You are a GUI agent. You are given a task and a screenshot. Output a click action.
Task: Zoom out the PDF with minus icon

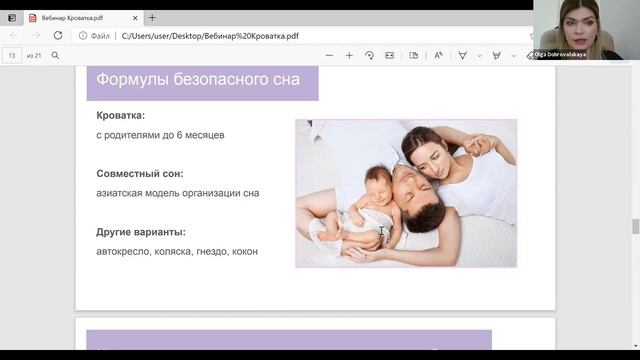(329, 56)
